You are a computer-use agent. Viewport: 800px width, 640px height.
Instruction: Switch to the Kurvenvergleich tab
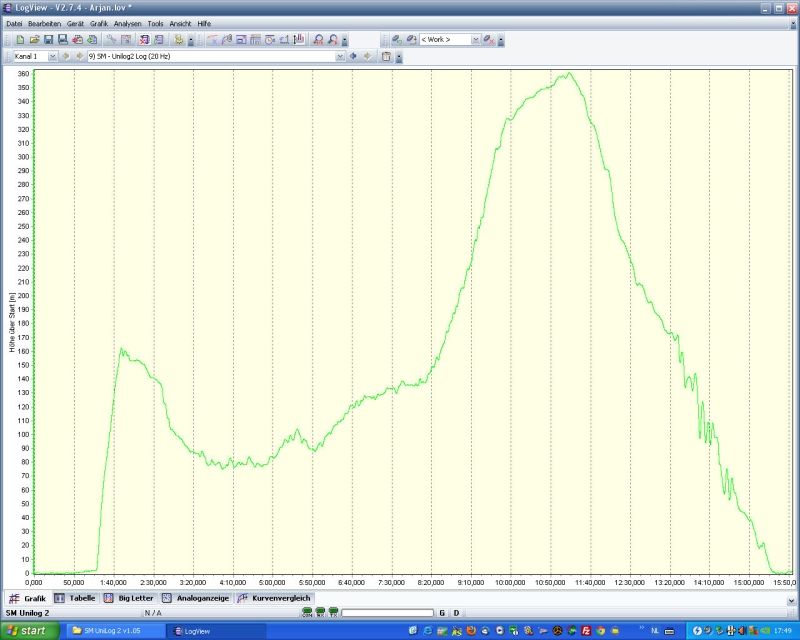pos(274,598)
